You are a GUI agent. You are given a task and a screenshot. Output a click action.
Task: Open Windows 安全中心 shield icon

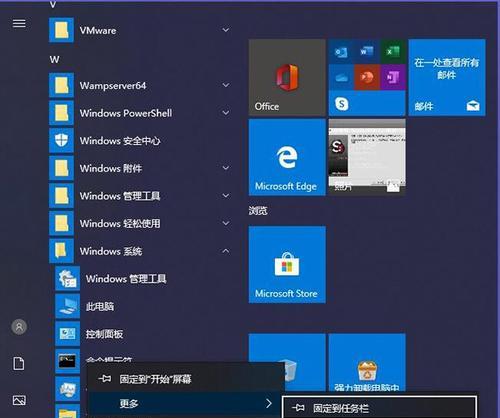[x=61, y=141]
